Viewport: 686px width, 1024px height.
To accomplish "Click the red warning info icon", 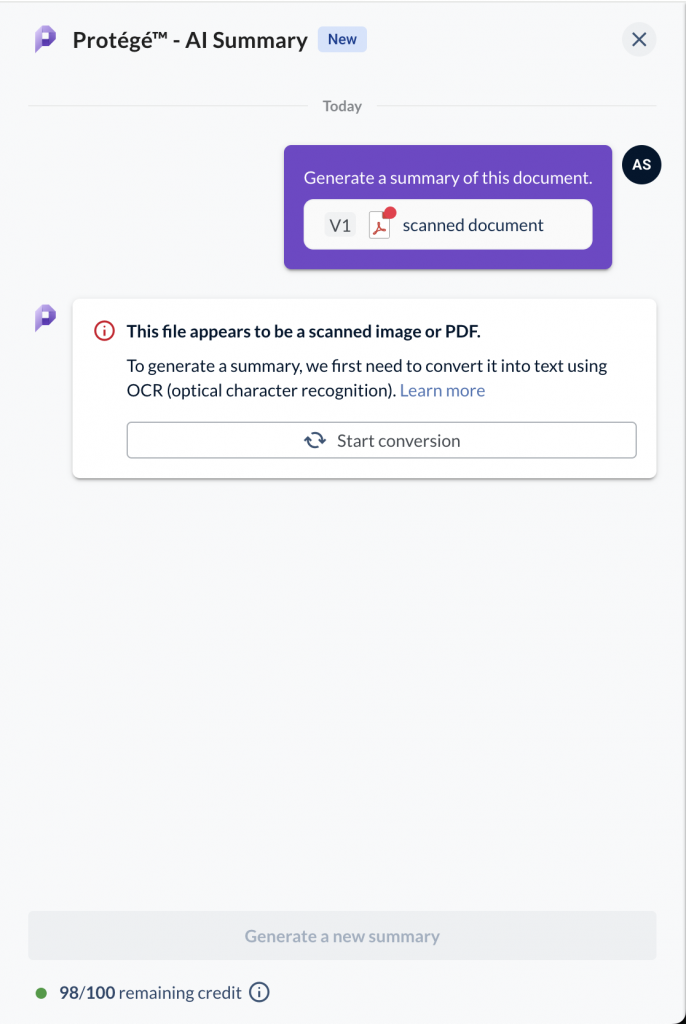I will click(x=104, y=331).
